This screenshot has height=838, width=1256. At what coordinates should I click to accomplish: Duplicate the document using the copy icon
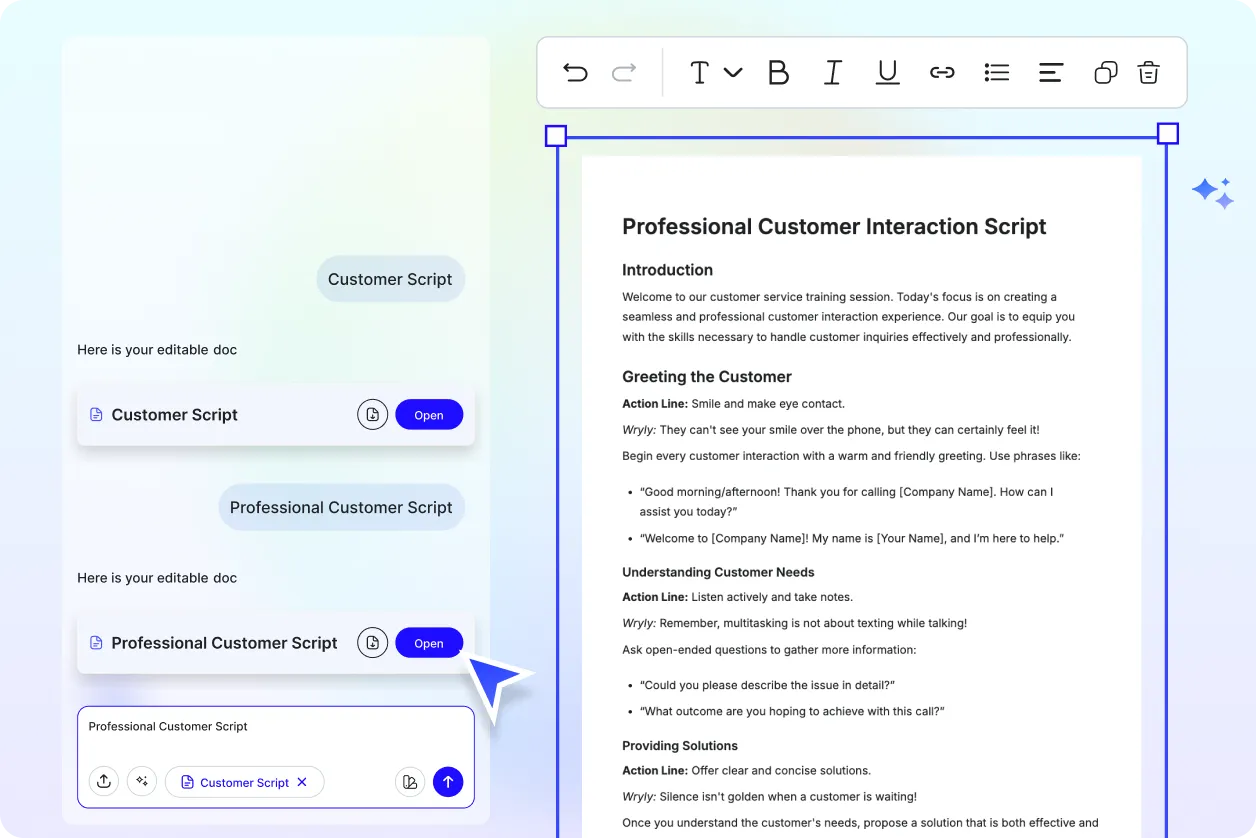[x=1105, y=72]
